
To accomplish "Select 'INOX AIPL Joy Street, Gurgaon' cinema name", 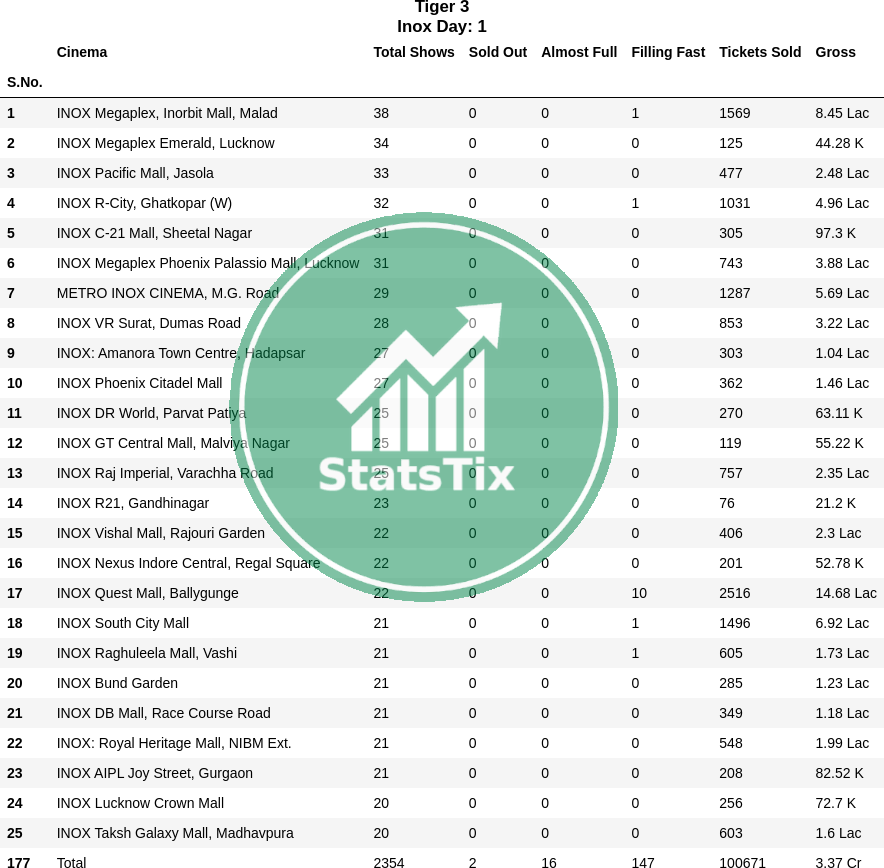I will [154, 773].
